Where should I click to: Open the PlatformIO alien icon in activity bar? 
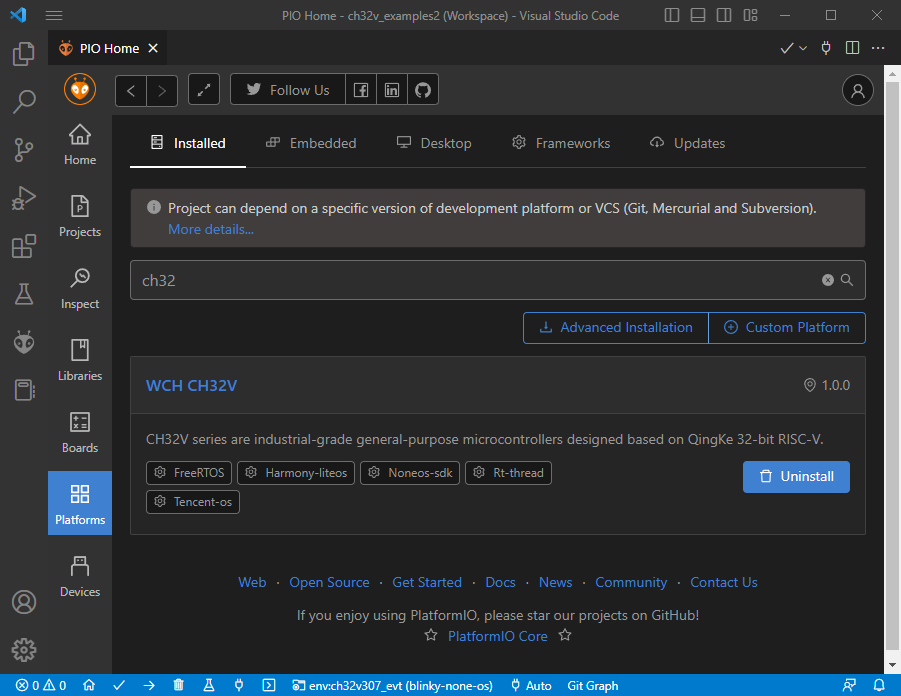[24, 342]
